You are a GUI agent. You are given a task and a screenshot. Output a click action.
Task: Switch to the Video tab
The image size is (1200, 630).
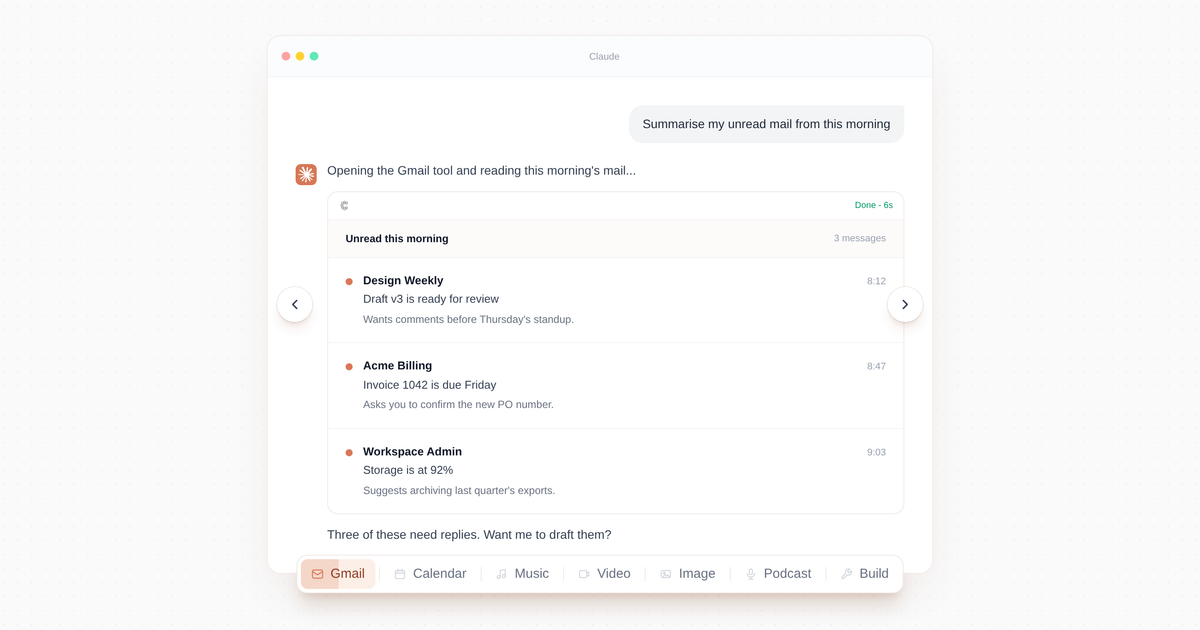[604, 574]
